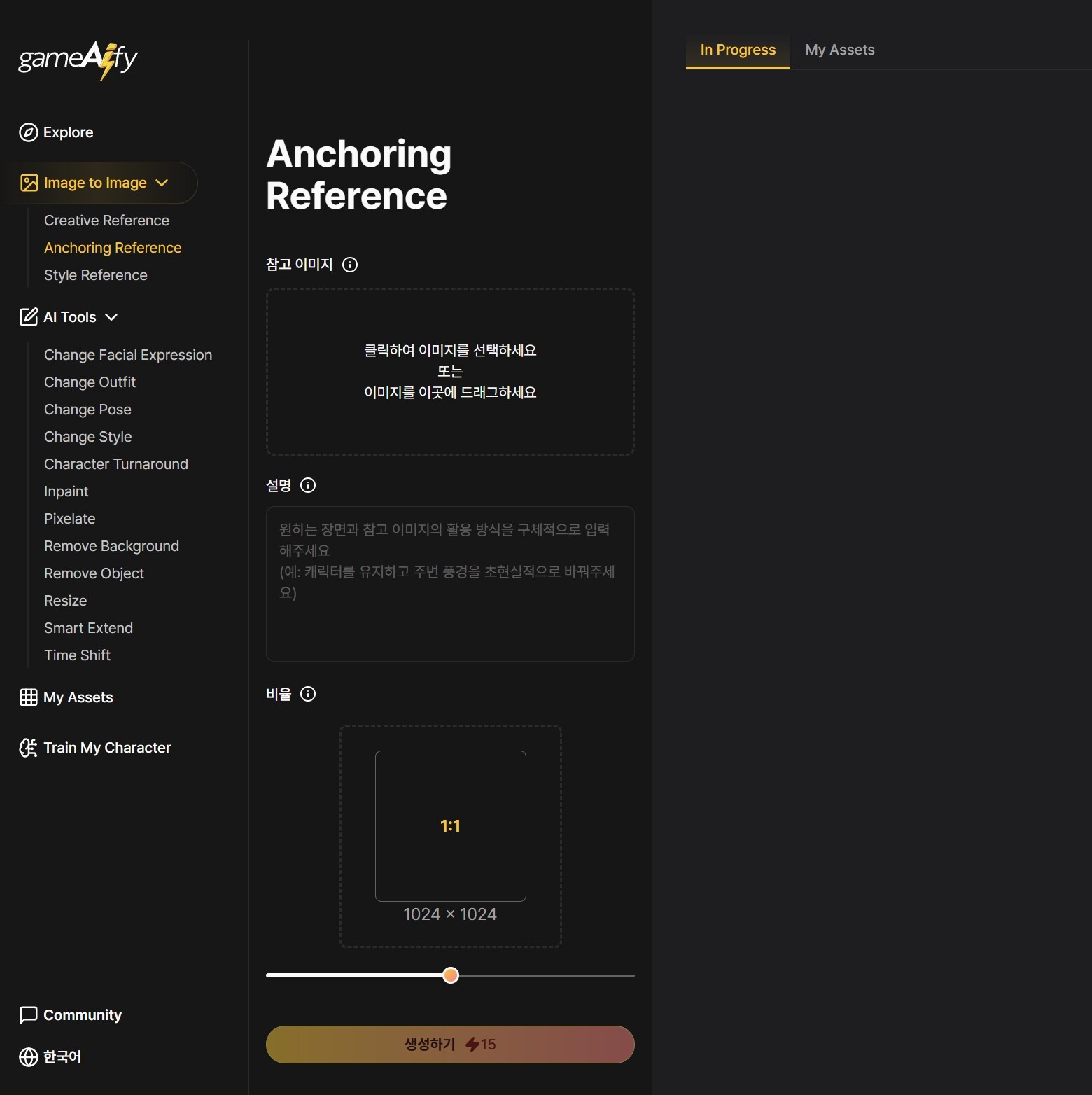Viewport: 1092px width, 1095px height.
Task: Click the Community chat bubble icon
Action: pos(29,1015)
